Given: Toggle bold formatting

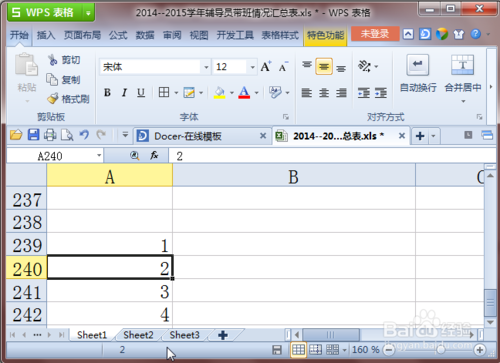Looking at the screenshot, I should point(107,92).
